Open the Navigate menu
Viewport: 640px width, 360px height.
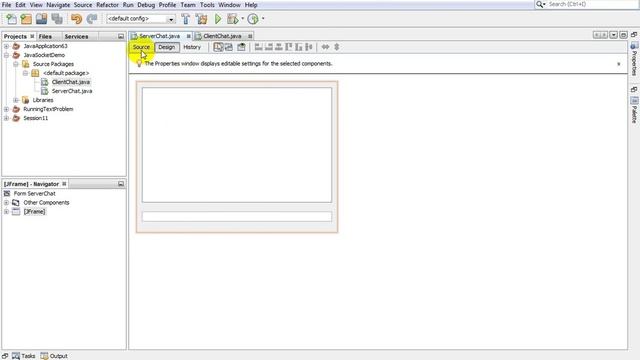click(58, 5)
